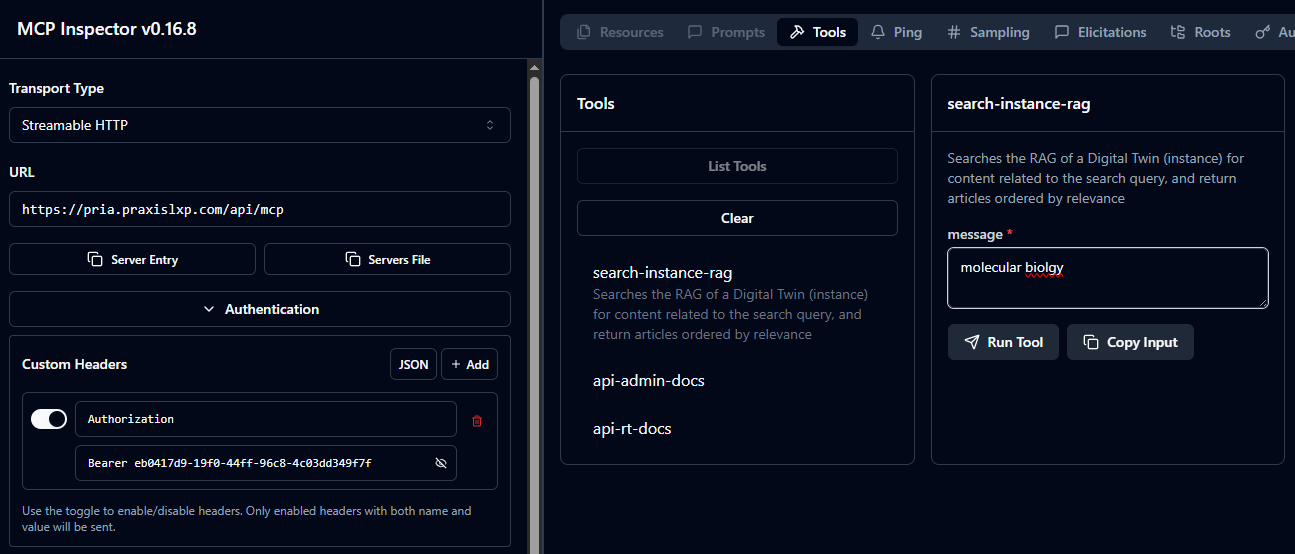Run the search-instance-rag tool

point(1003,342)
